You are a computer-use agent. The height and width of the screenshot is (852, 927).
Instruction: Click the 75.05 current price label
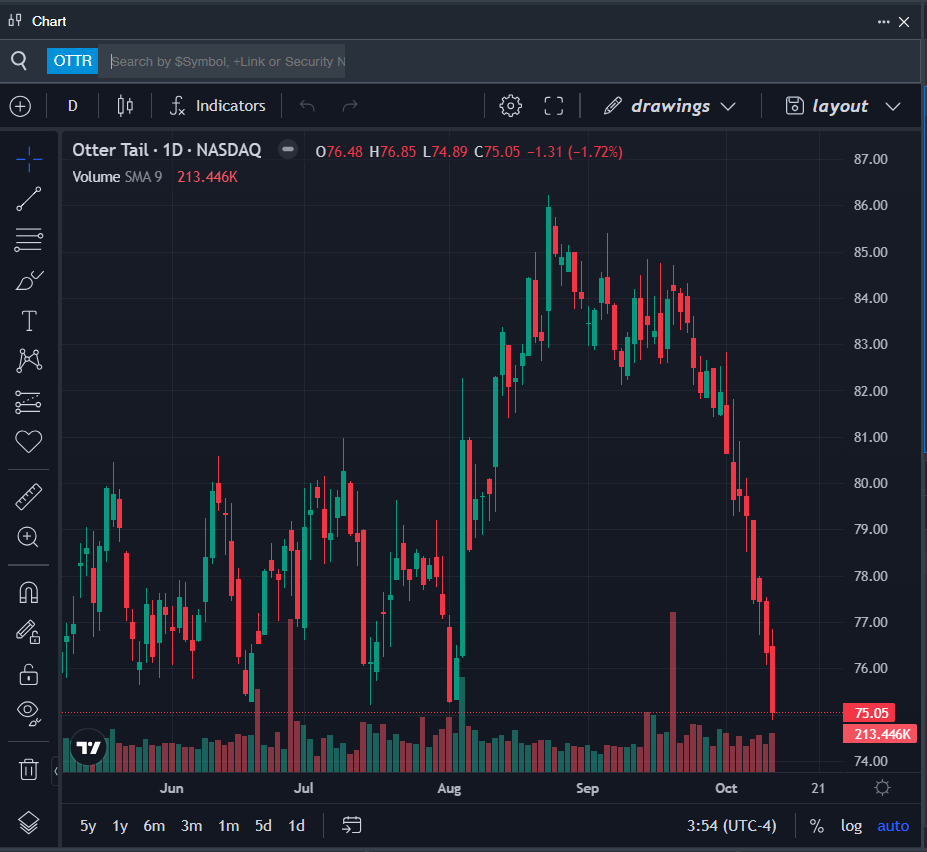(867, 713)
